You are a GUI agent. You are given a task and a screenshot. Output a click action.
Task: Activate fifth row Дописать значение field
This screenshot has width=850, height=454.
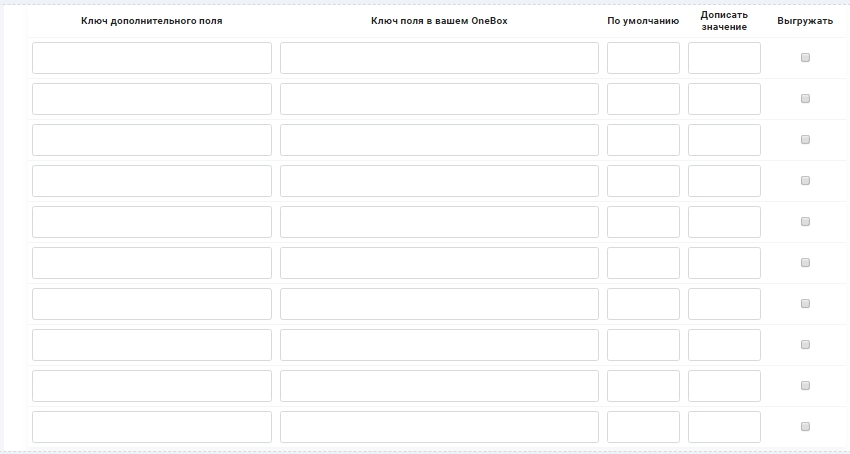tap(724, 222)
